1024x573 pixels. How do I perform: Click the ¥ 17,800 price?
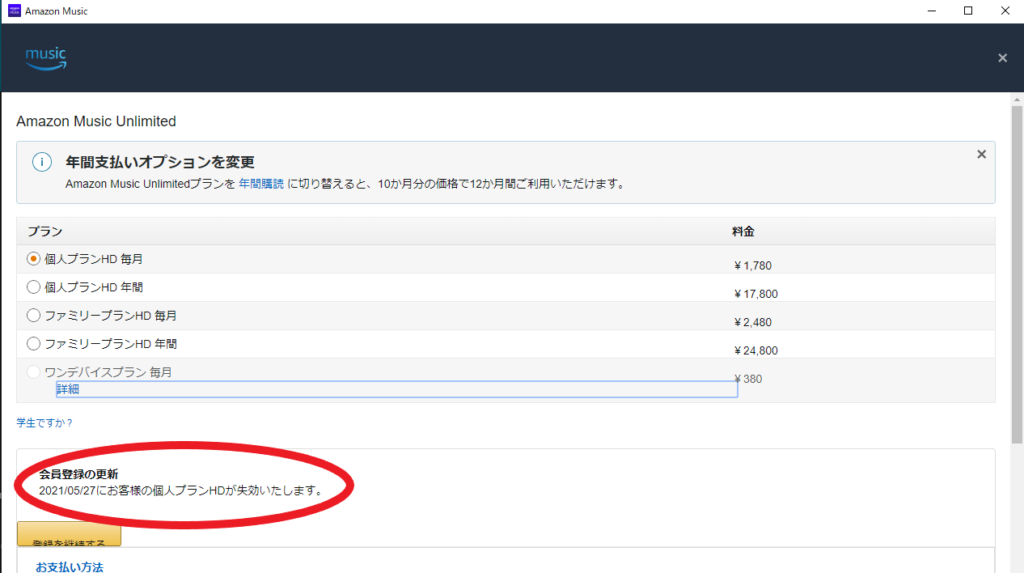pyautogui.click(x=756, y=294)
